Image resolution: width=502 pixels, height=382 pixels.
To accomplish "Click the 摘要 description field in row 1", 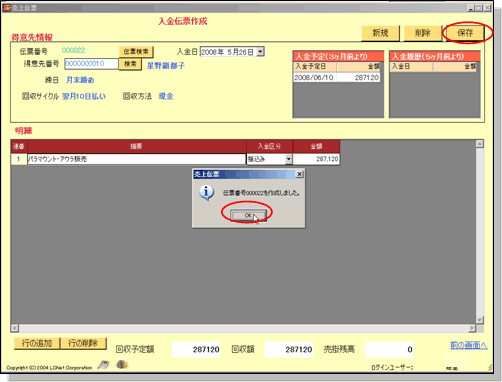I will (137, 159).
